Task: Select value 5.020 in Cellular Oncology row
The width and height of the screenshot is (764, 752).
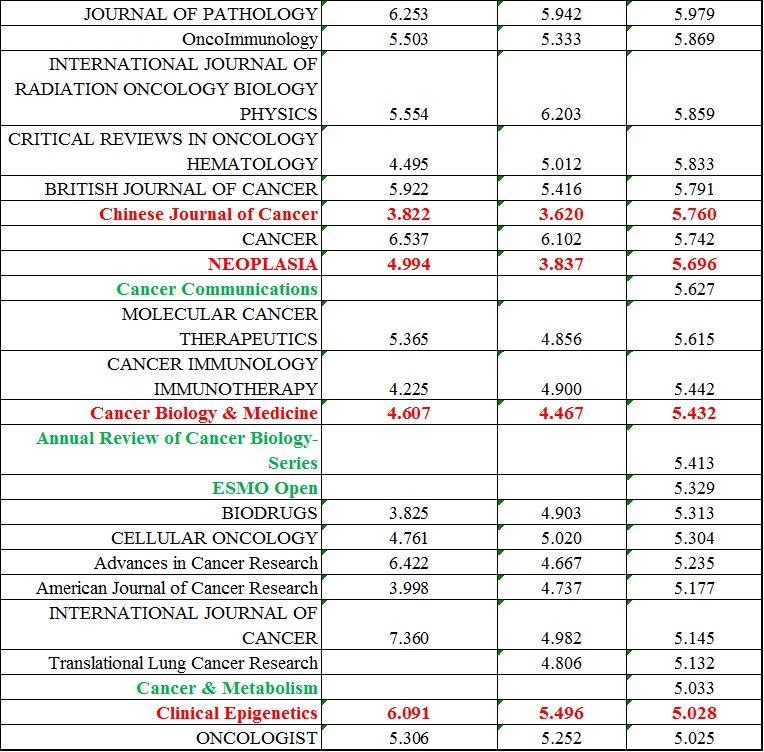Action: [x=561, y=538]
